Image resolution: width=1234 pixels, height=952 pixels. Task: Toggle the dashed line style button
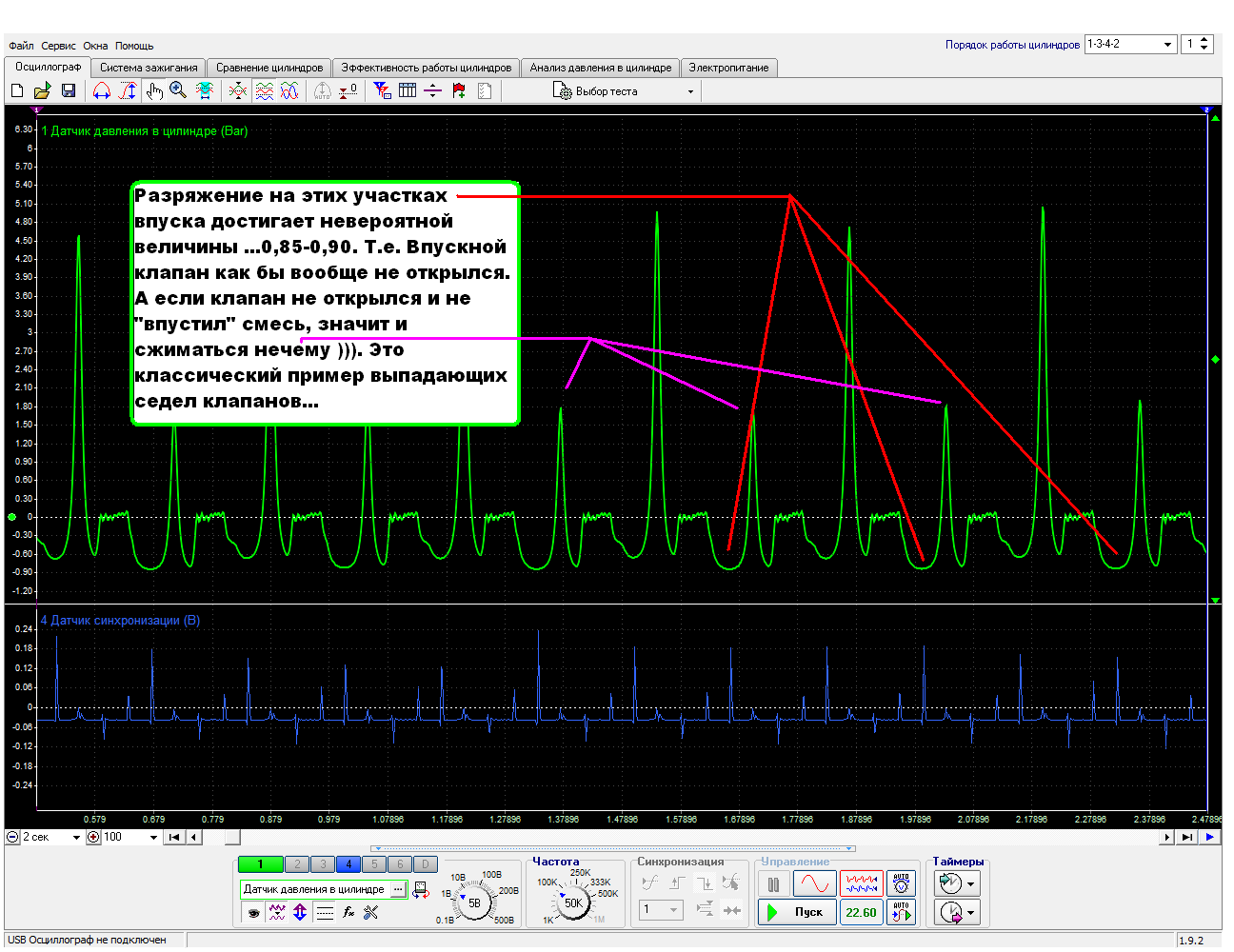pyautogui.click(x=325, y=912)
